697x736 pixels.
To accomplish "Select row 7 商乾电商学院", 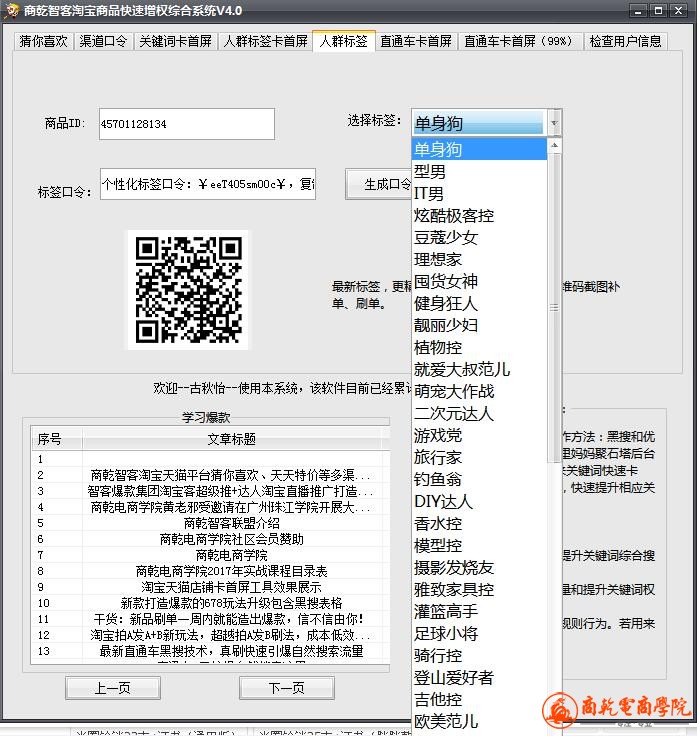I will [210, 555].
